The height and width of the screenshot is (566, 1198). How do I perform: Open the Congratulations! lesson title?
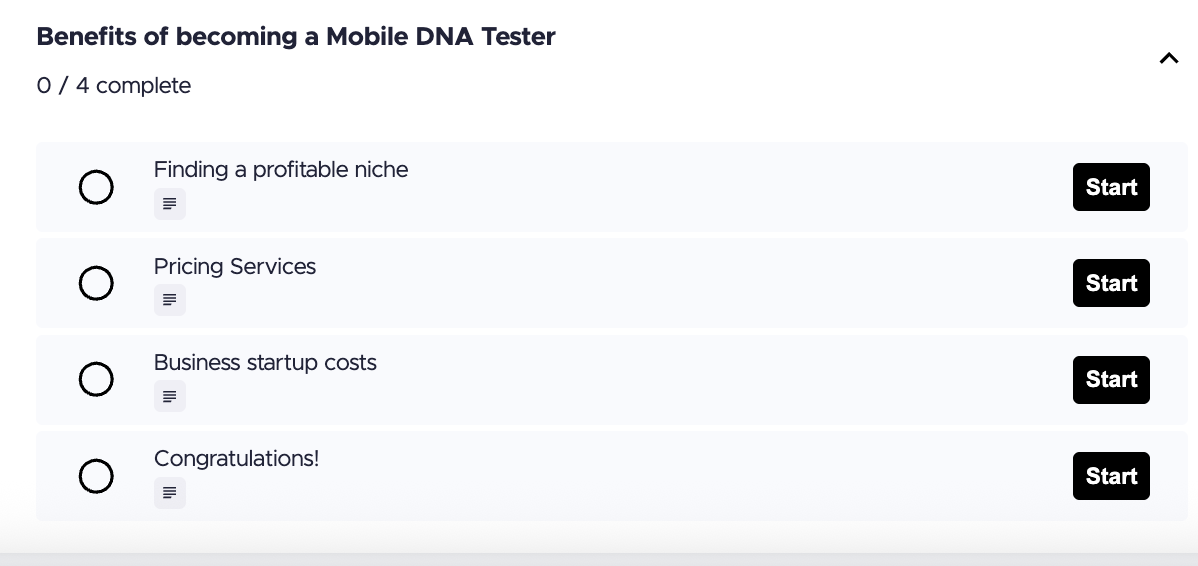pyautogui.click(x=237, y=459)
